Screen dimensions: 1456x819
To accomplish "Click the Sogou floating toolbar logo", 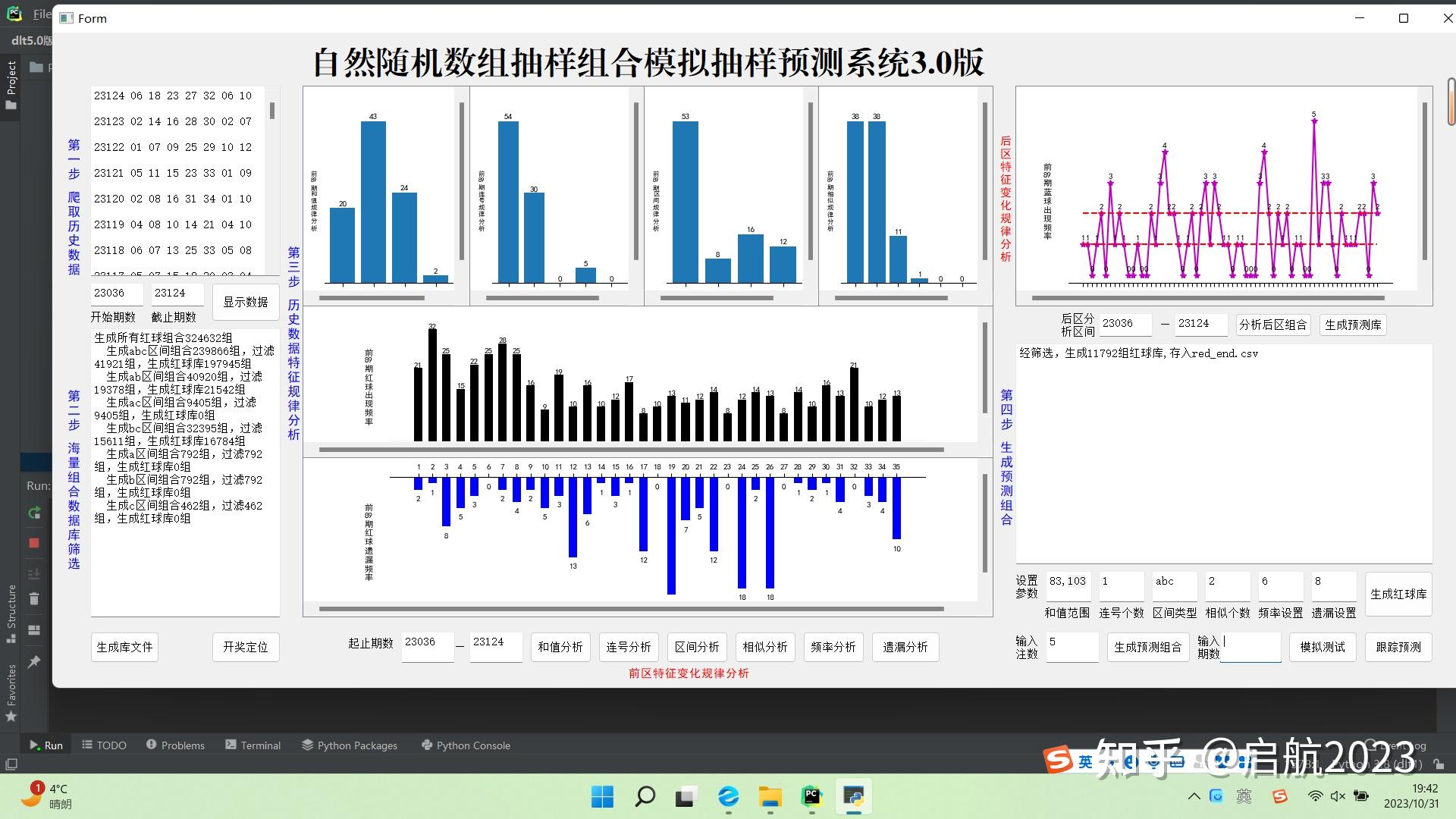I will click(1058, 759).
